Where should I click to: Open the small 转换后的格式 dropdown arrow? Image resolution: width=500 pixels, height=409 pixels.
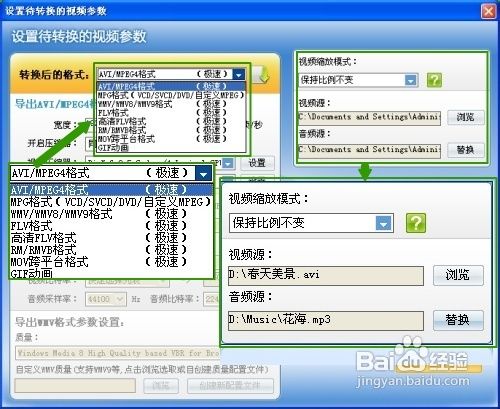tap(239, 75)
